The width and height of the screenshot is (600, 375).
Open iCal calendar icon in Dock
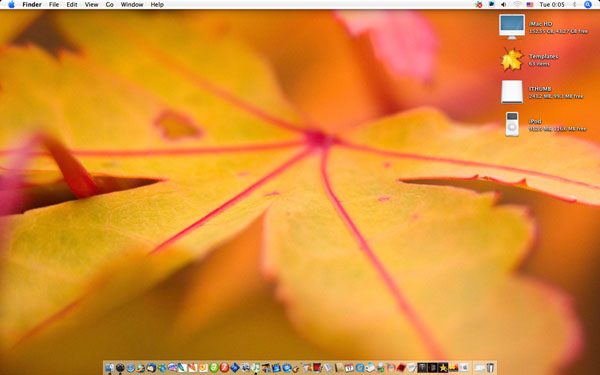coord(349,368)
